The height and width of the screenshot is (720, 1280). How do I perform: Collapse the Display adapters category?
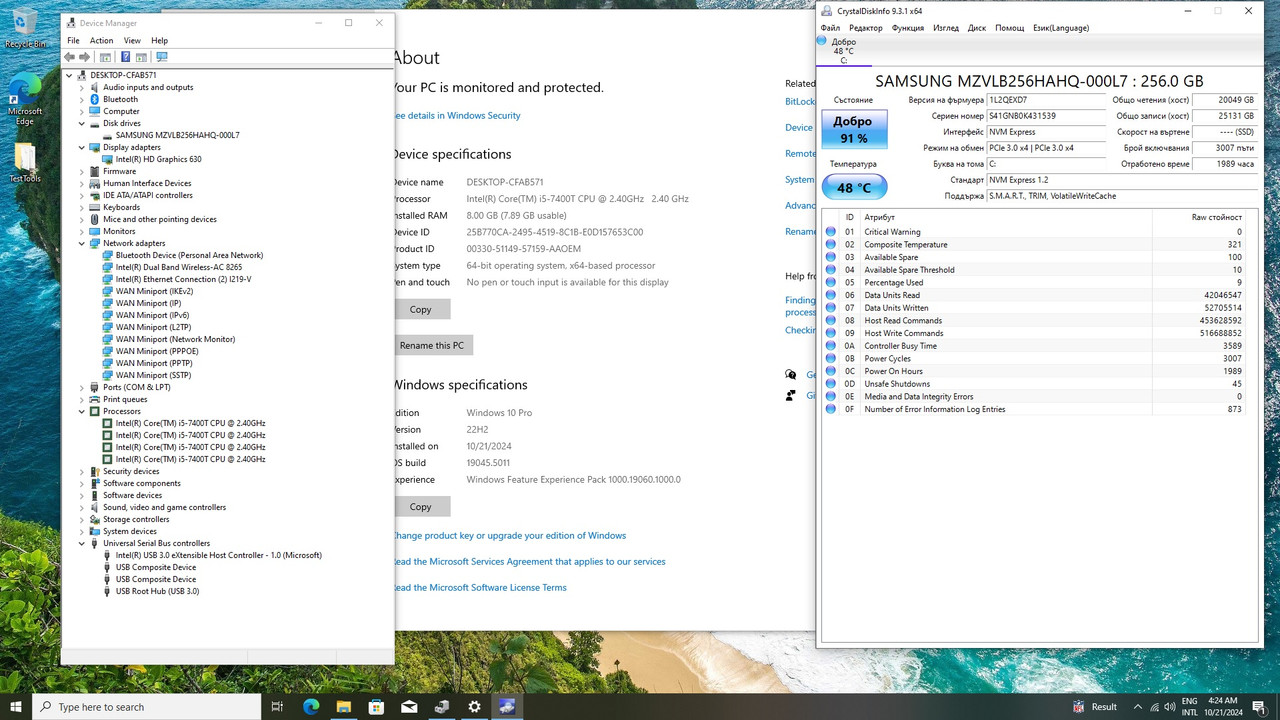click(x=82, y=147)
